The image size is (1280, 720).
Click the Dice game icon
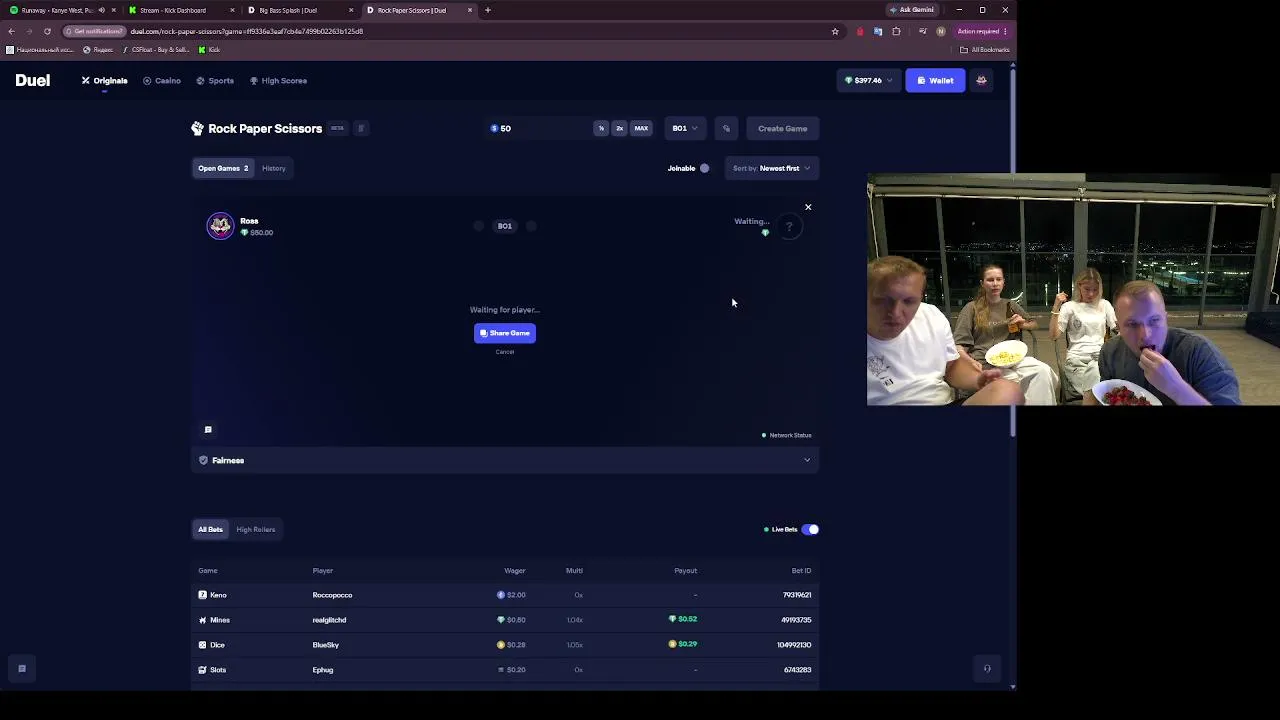[x=202, y=645]
